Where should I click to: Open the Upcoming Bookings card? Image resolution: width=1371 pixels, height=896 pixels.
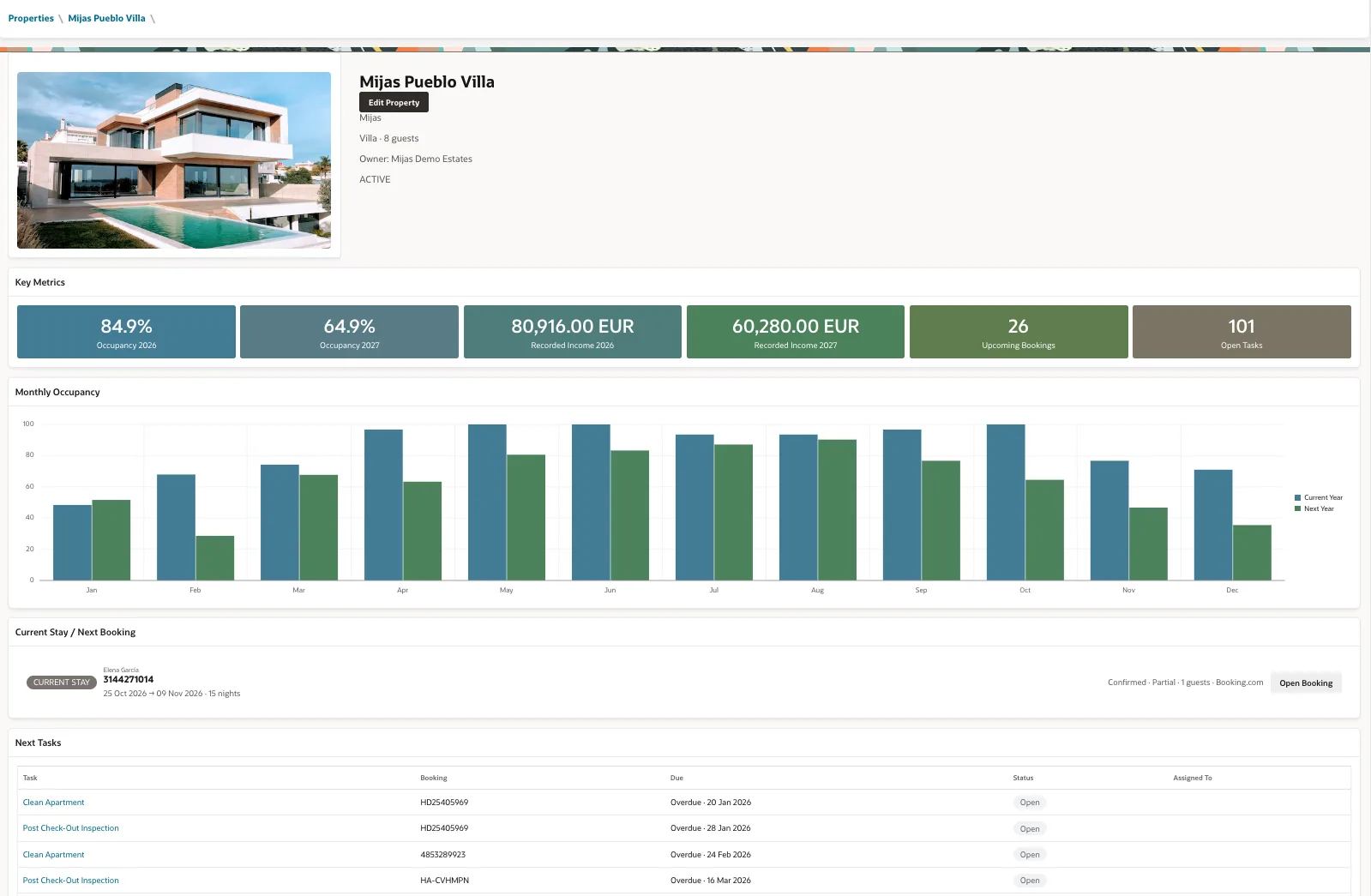click(1019, 332)
